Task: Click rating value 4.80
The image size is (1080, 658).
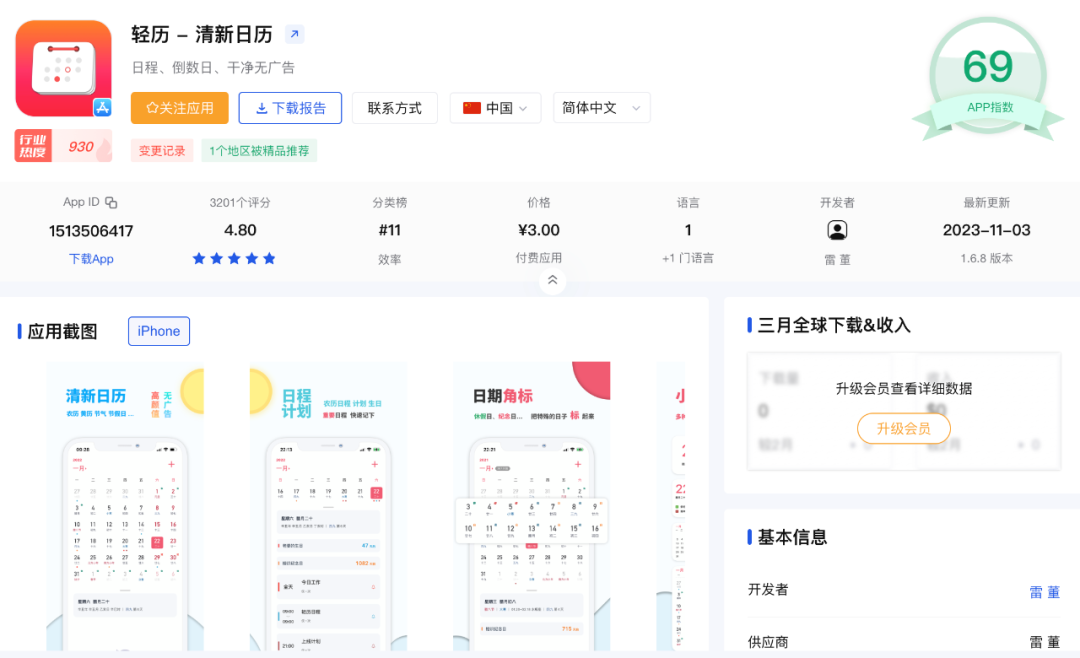Action: coord(240,230)
